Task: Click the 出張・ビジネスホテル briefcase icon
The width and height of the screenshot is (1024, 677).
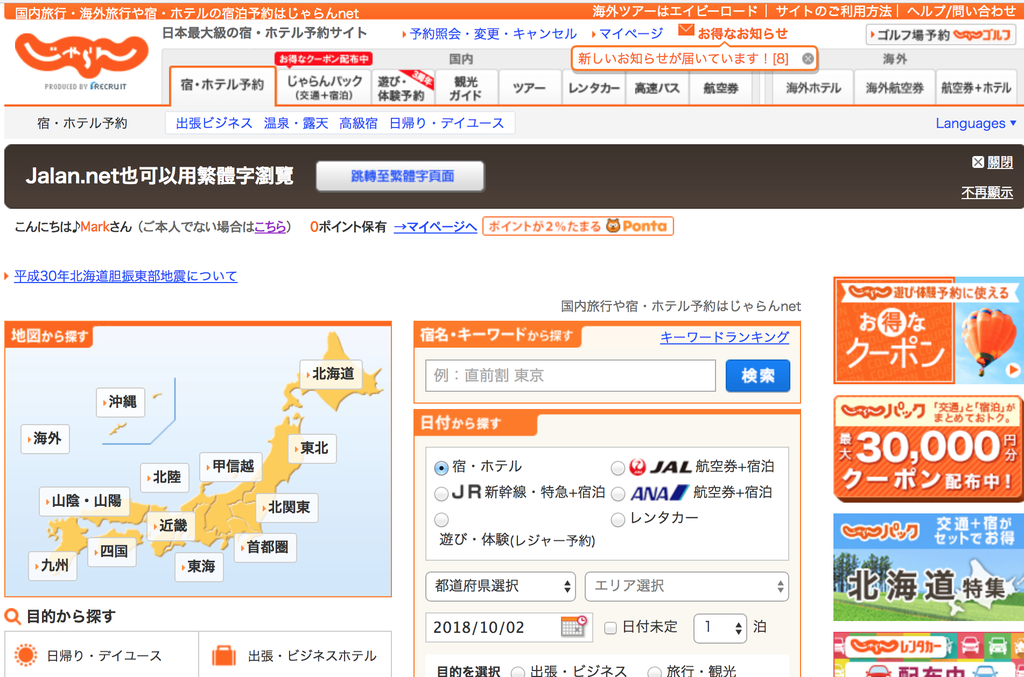Action: [223, 655]
